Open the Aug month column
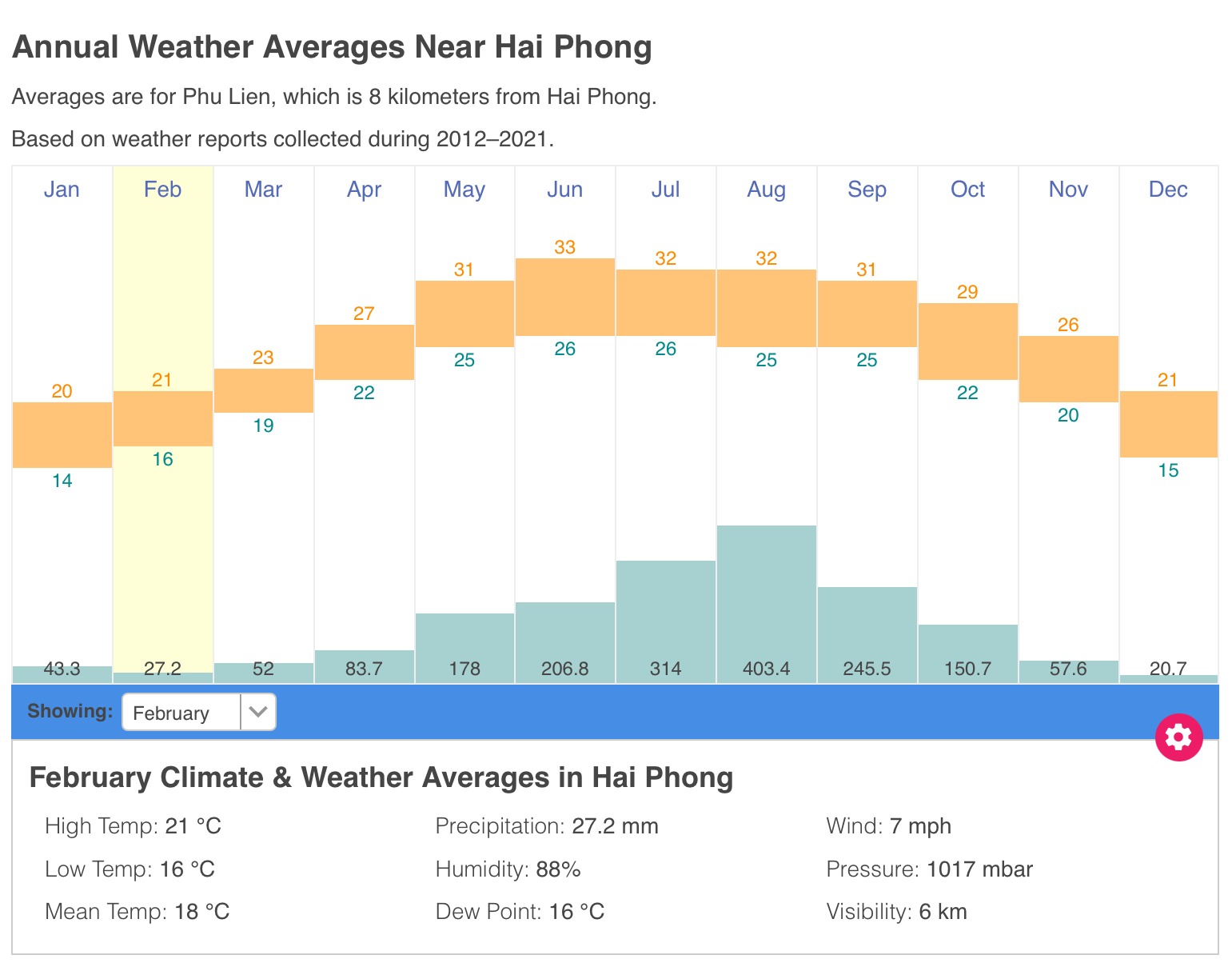The width and height of the screenshot is (1232, 971). (766, 190)
